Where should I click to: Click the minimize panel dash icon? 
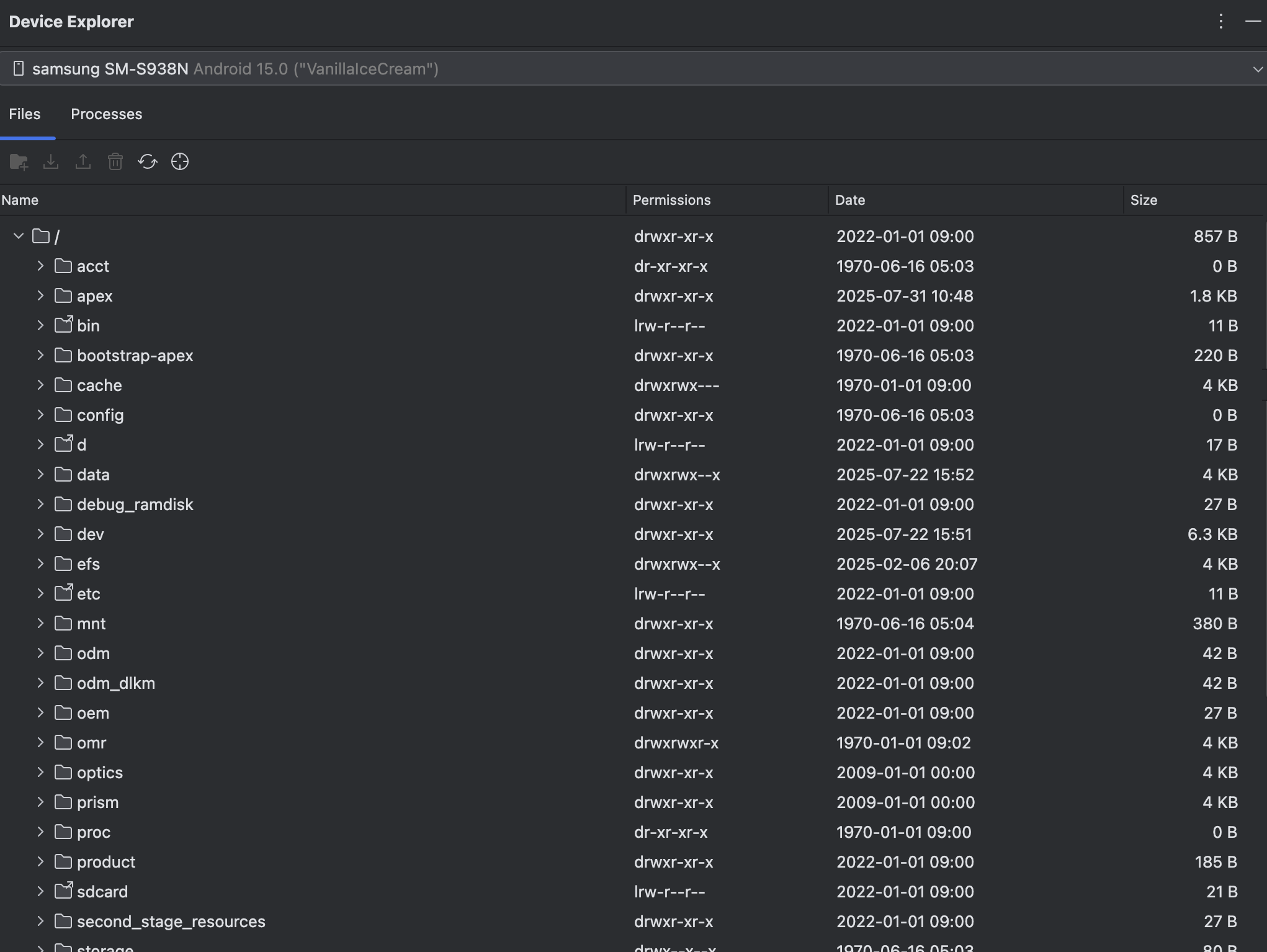[1253, 22]
